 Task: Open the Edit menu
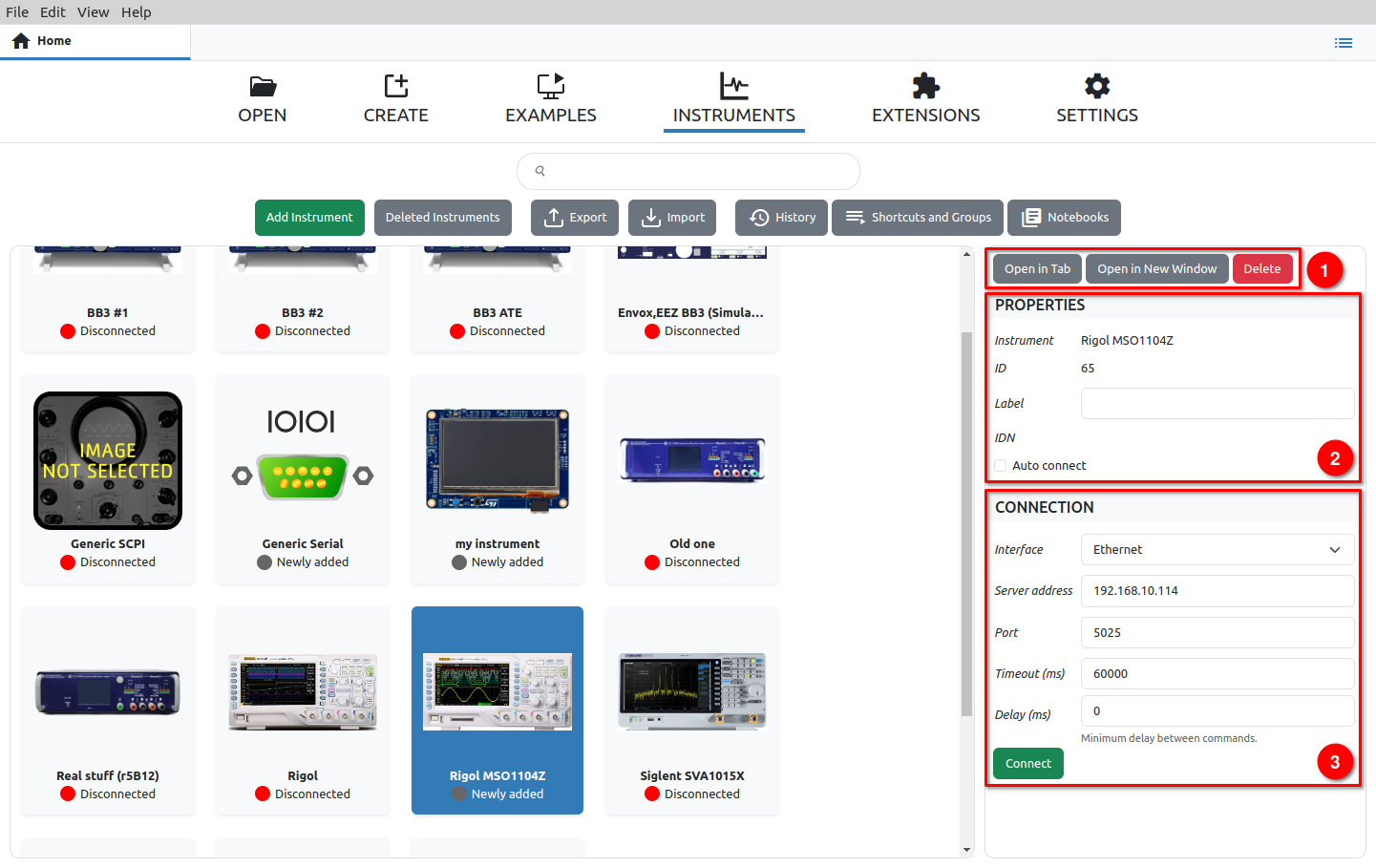click(x=53, y=12)
